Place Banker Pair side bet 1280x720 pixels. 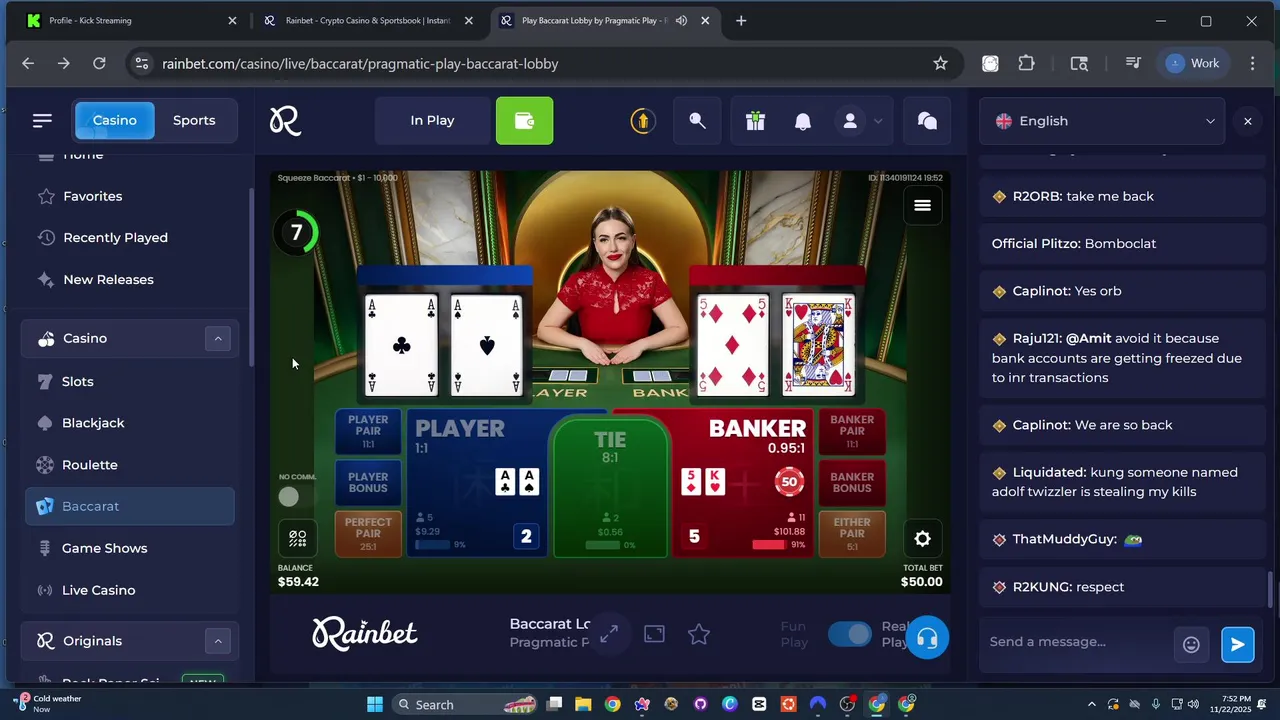click(852, 431)
